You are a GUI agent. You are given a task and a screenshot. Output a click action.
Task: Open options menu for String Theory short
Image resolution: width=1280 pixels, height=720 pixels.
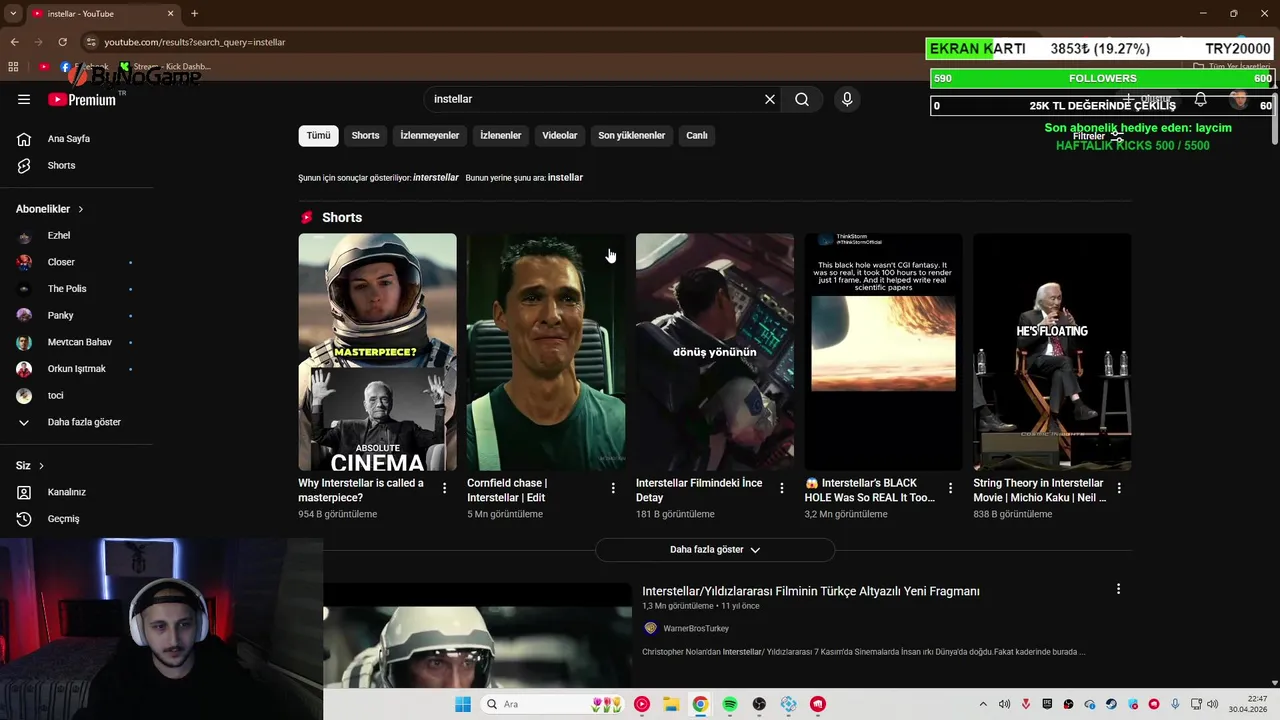coord(1119,488)
